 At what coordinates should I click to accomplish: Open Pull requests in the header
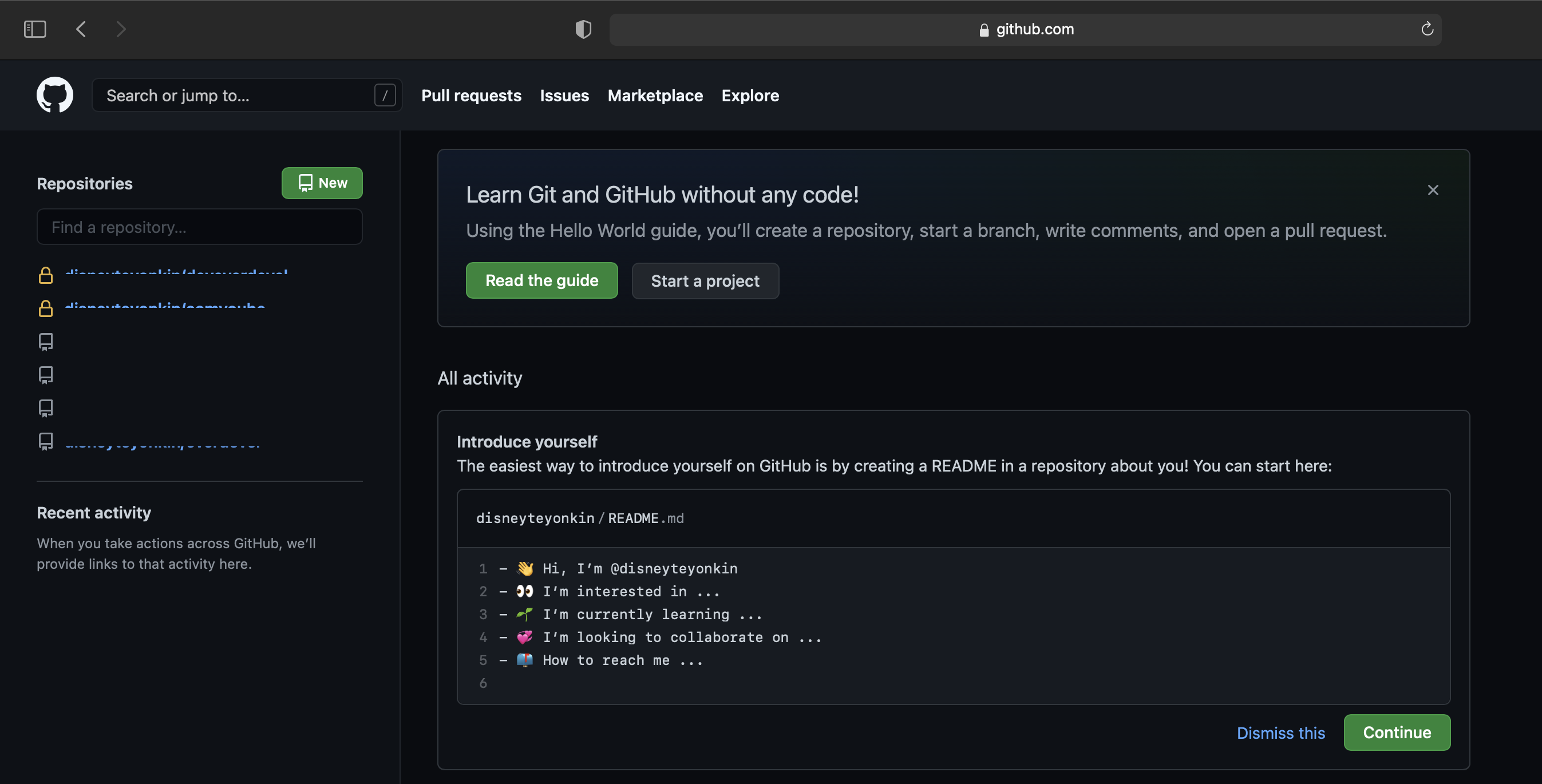[471, 95]
